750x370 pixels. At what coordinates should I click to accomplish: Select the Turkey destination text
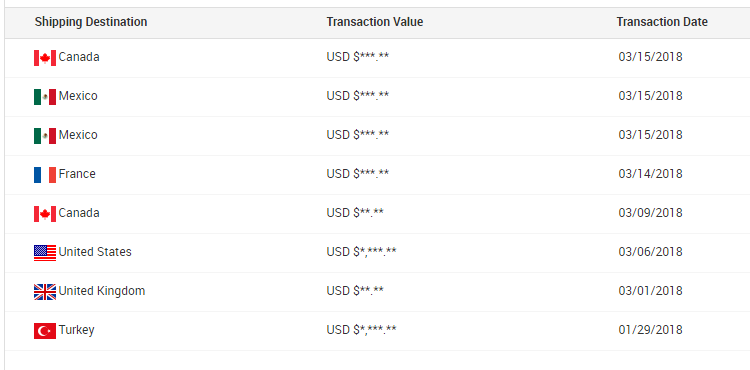click(77, 330)
